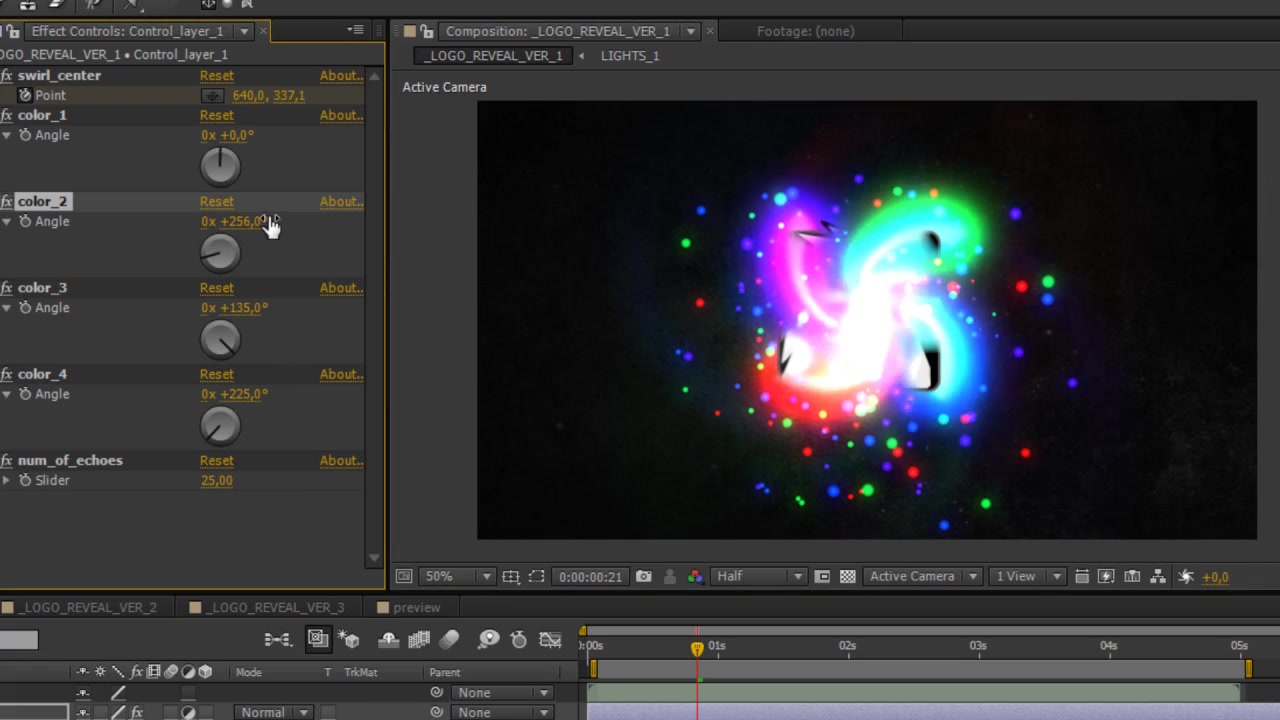This screenshot has width=1280, height=720.
Task: Click the num_of_echoes slider value 25,00
Action: click(x=217, y=480)
